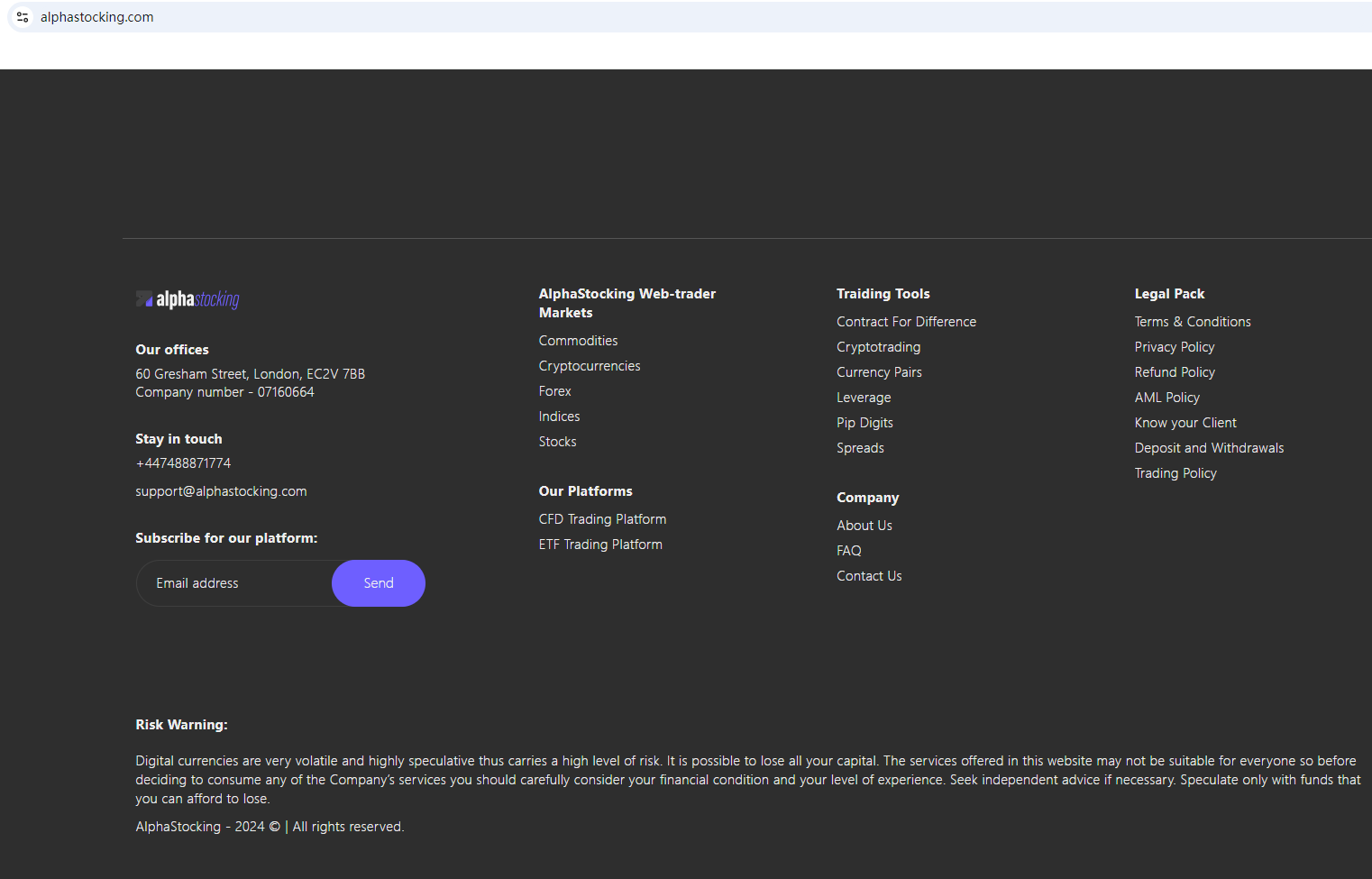Open Deposit and Withdrawals policy
Screen dimensions: 1372x879
point(1208,448)
